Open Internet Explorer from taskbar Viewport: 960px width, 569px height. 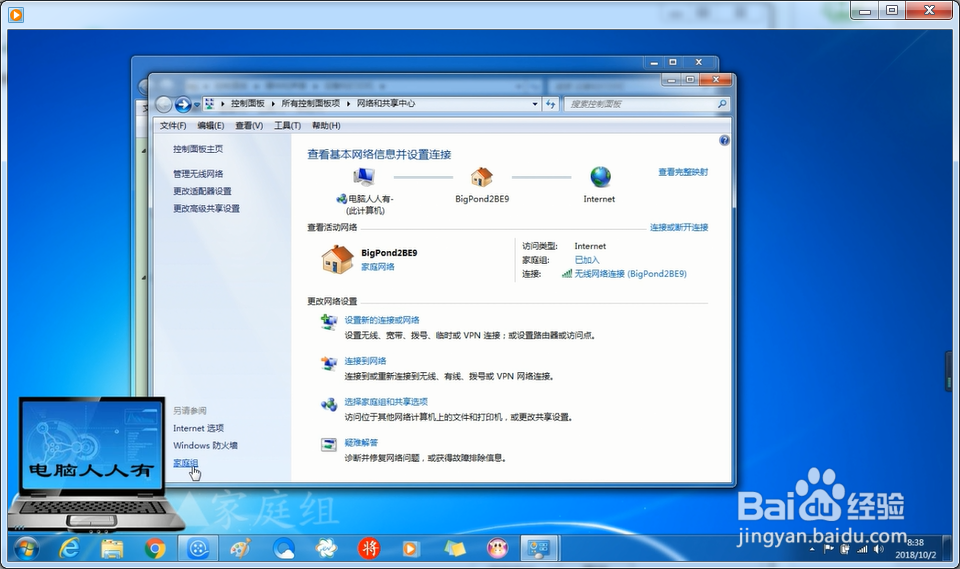click(69, 549)
